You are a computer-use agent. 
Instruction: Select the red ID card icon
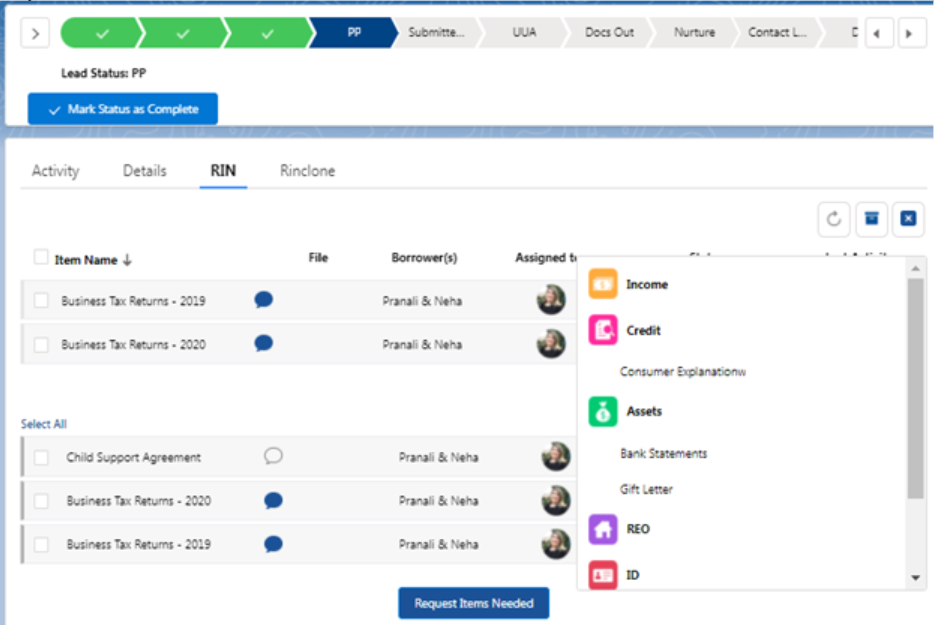click(x=603, y=575)
